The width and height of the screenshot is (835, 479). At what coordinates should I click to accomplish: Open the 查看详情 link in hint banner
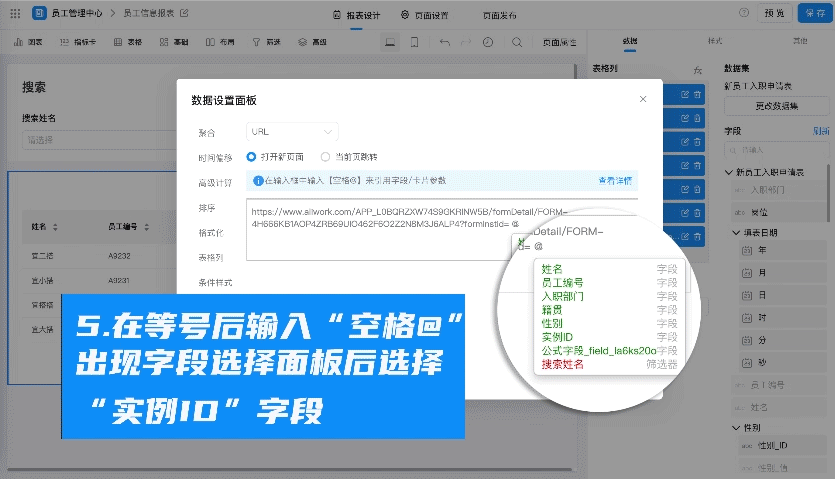click(x=615, y=181)
